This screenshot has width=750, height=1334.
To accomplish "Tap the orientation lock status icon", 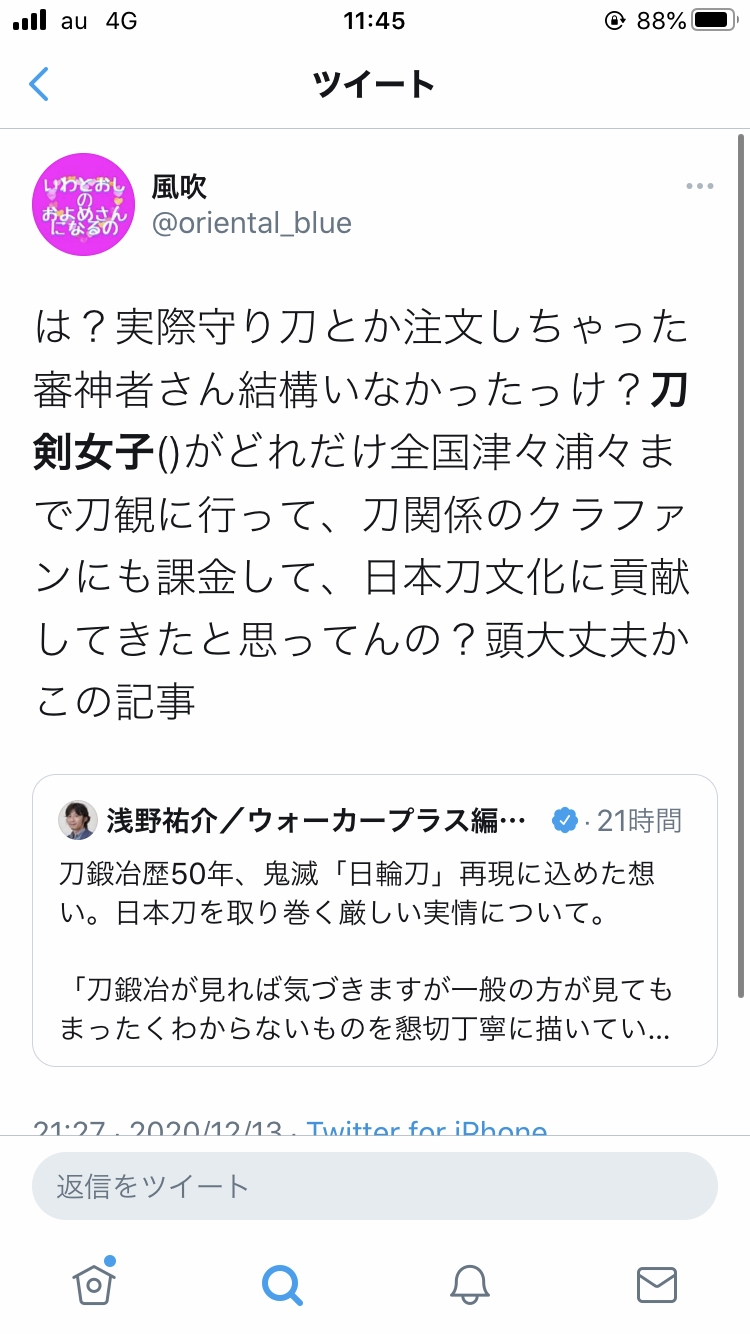I will point(615,20).
